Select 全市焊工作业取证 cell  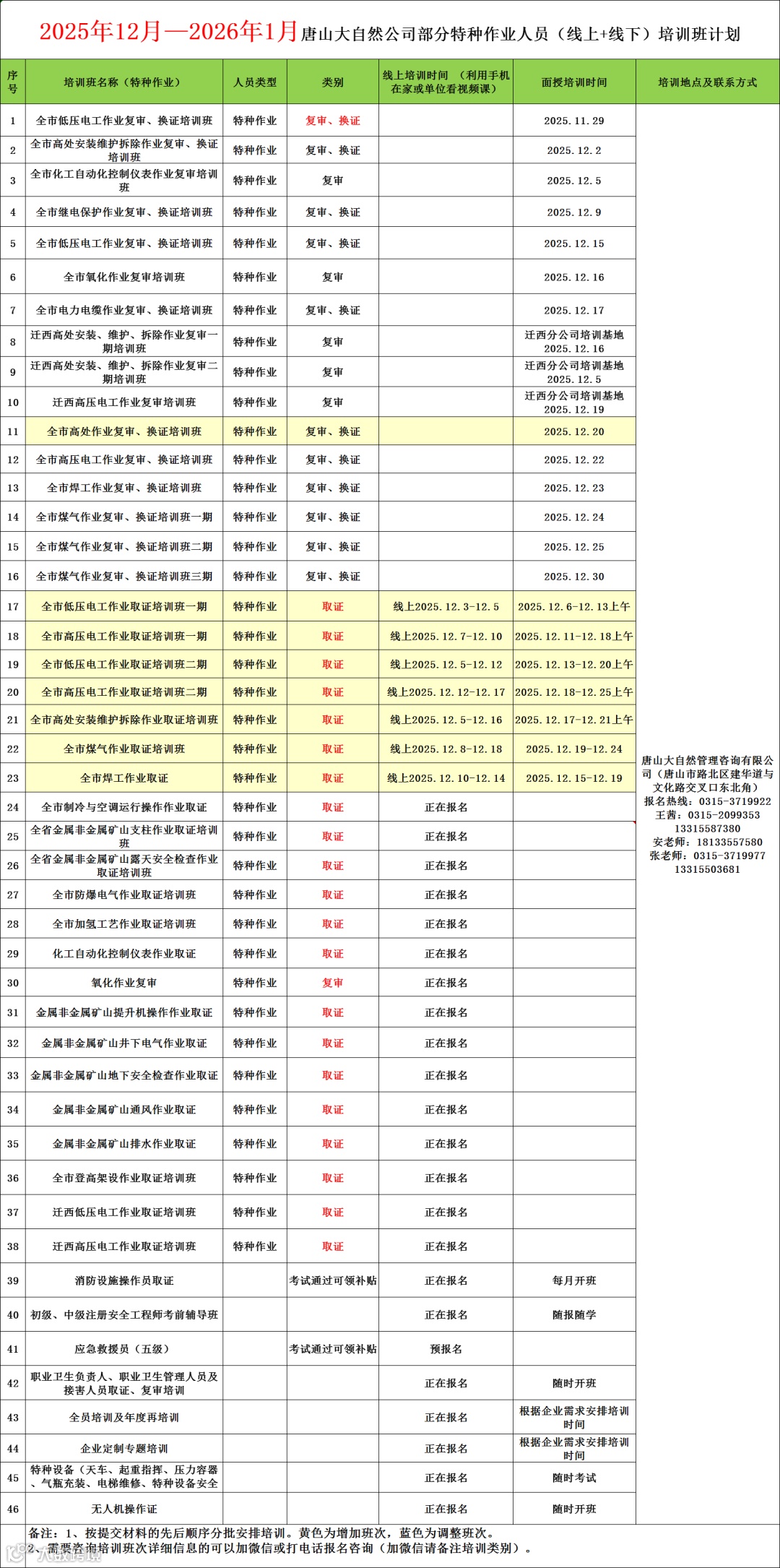[x=124, y=777]
